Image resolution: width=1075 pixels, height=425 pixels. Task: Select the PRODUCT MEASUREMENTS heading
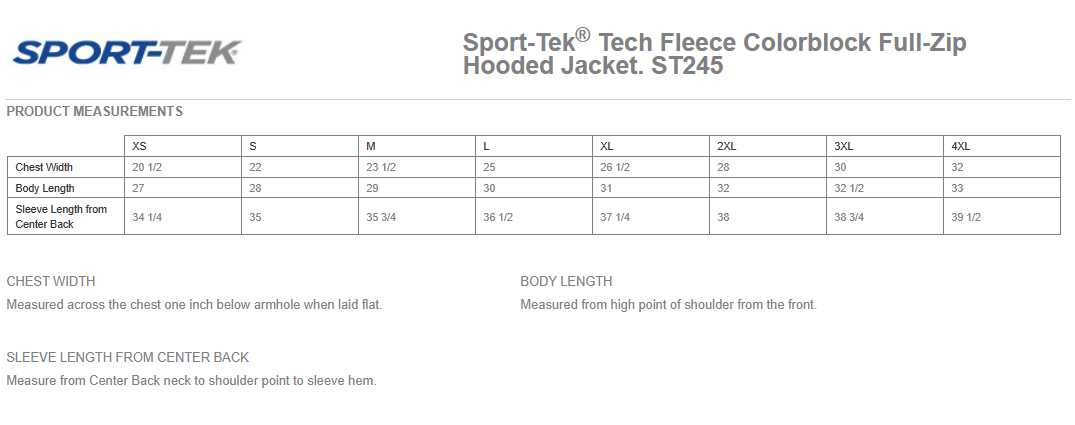click(x=95, y=111)
